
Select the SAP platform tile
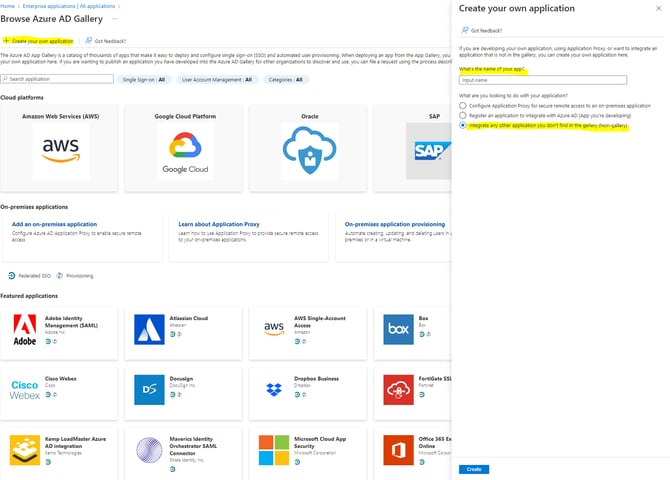(413, 148)
